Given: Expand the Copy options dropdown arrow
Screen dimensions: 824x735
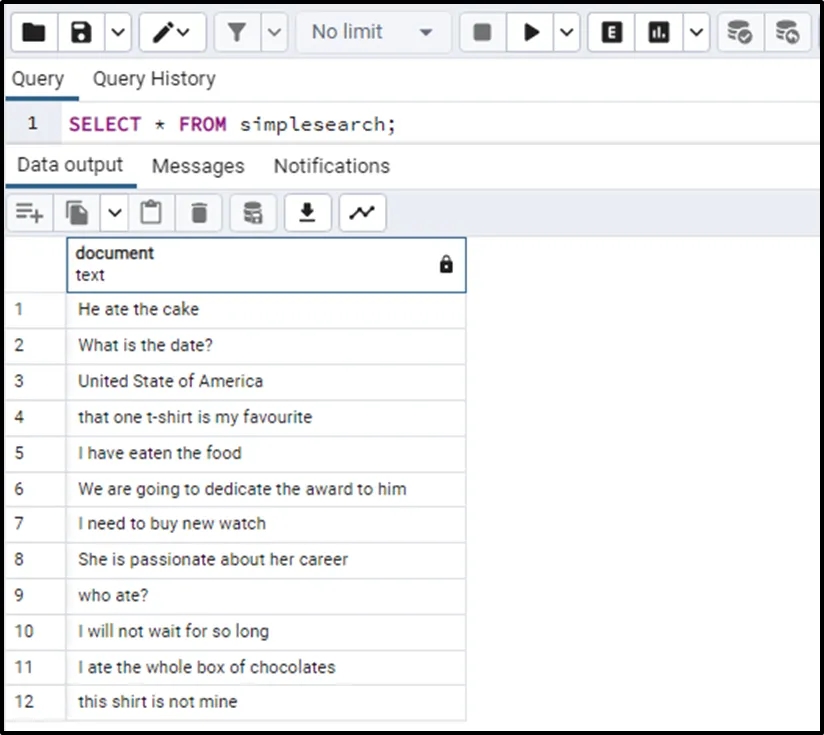Looking at the screenshot, I should coord(115,213).
